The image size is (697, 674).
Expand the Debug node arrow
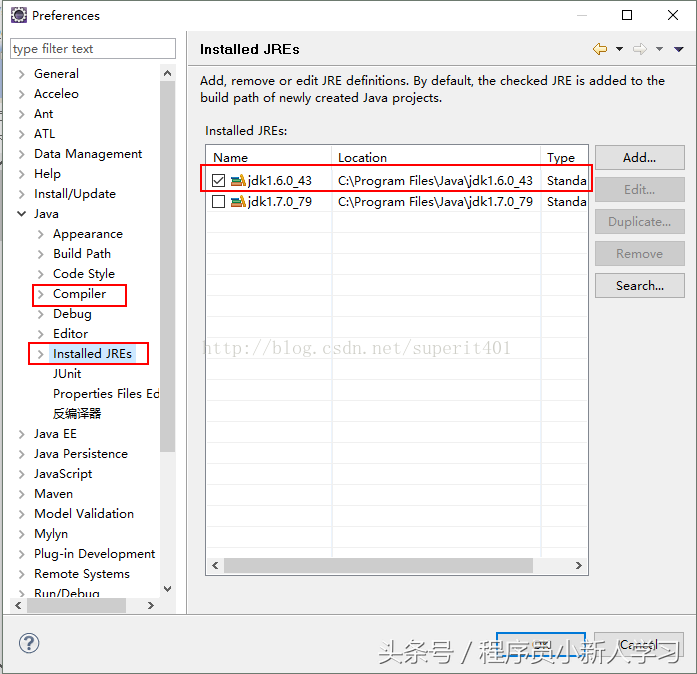pos(40,314)
